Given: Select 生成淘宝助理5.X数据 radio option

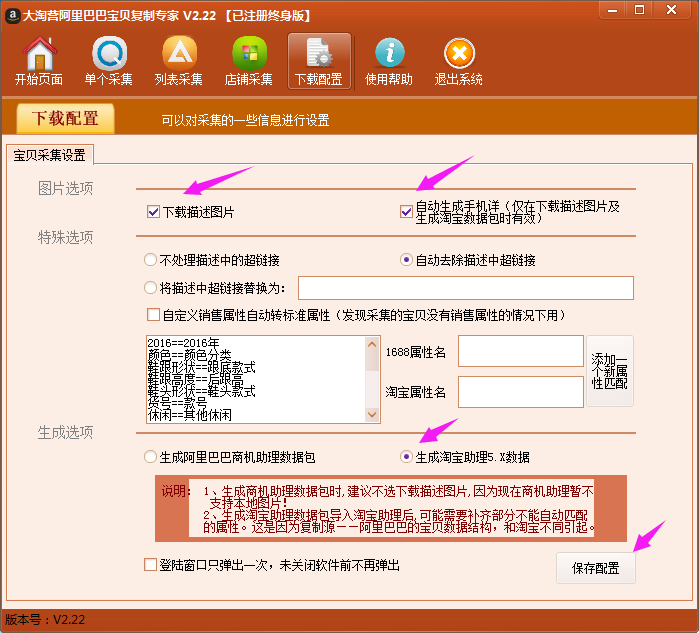Looking at the screenshot, I should coord(406,457).
